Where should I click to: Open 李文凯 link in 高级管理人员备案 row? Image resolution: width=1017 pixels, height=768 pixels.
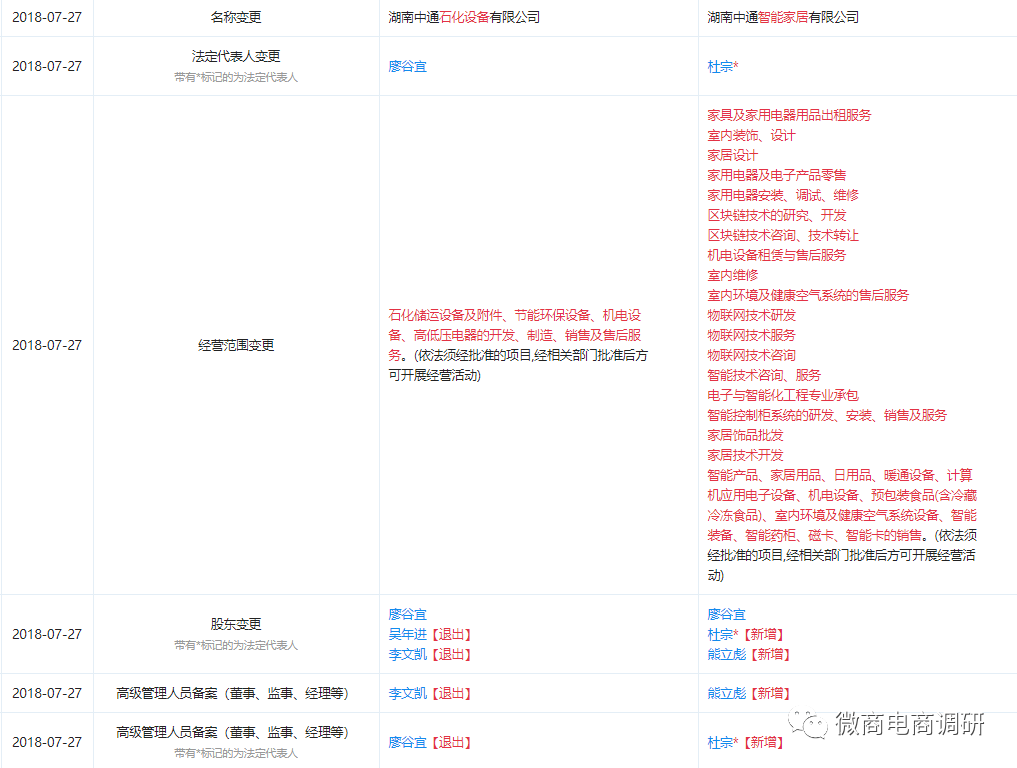tap(407, 693)
